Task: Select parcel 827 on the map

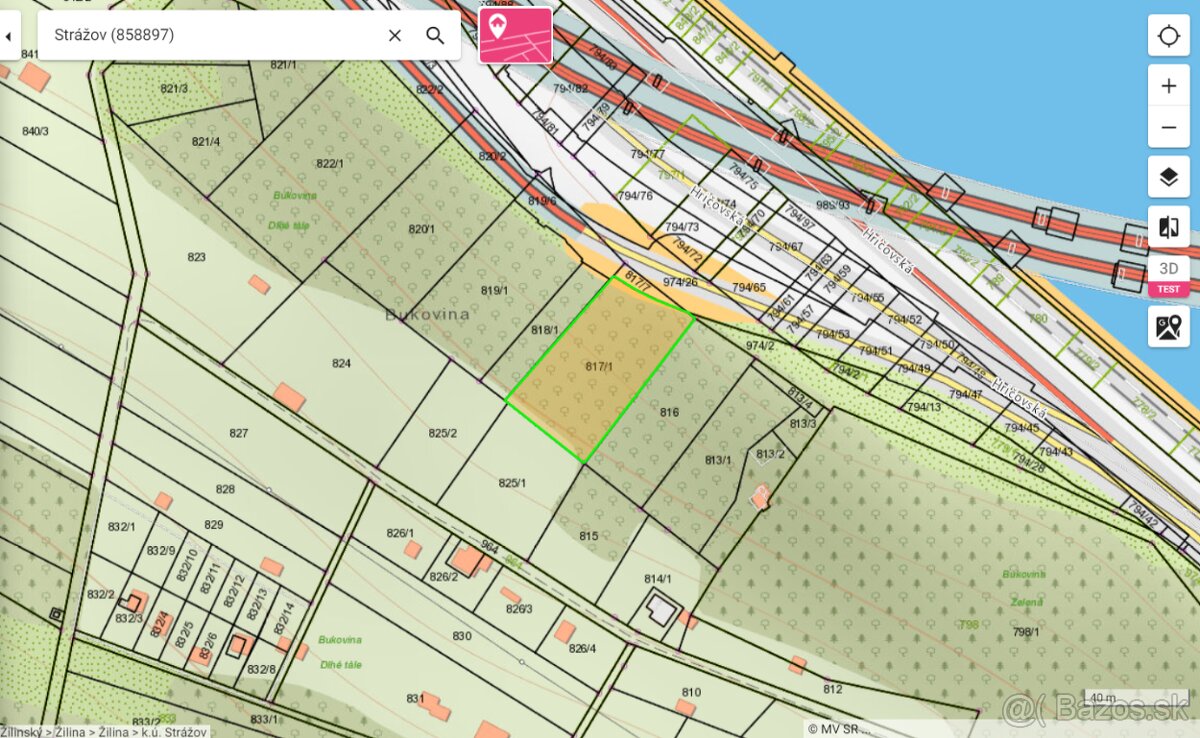Action: pos(238,433)
